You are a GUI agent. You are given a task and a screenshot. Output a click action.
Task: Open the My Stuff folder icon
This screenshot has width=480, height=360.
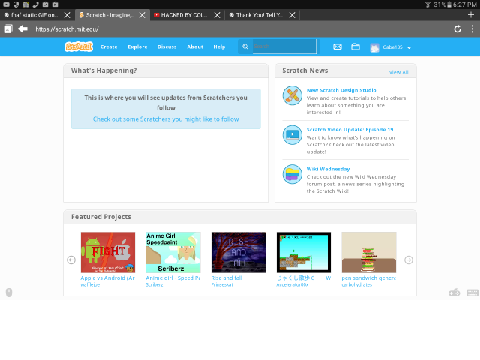(356, 47)
